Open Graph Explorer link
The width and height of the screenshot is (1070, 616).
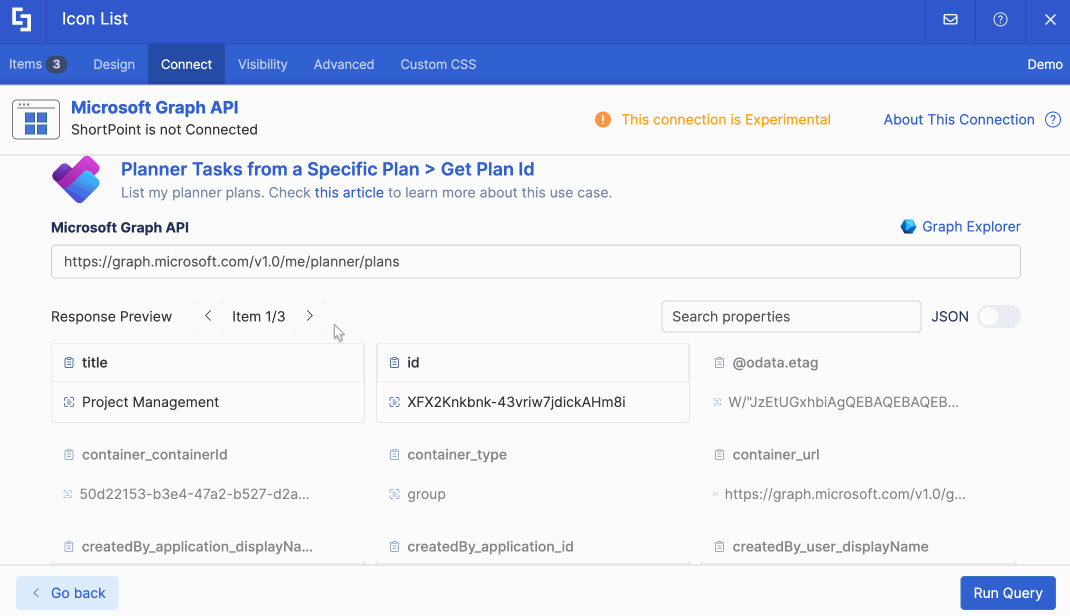971,226
